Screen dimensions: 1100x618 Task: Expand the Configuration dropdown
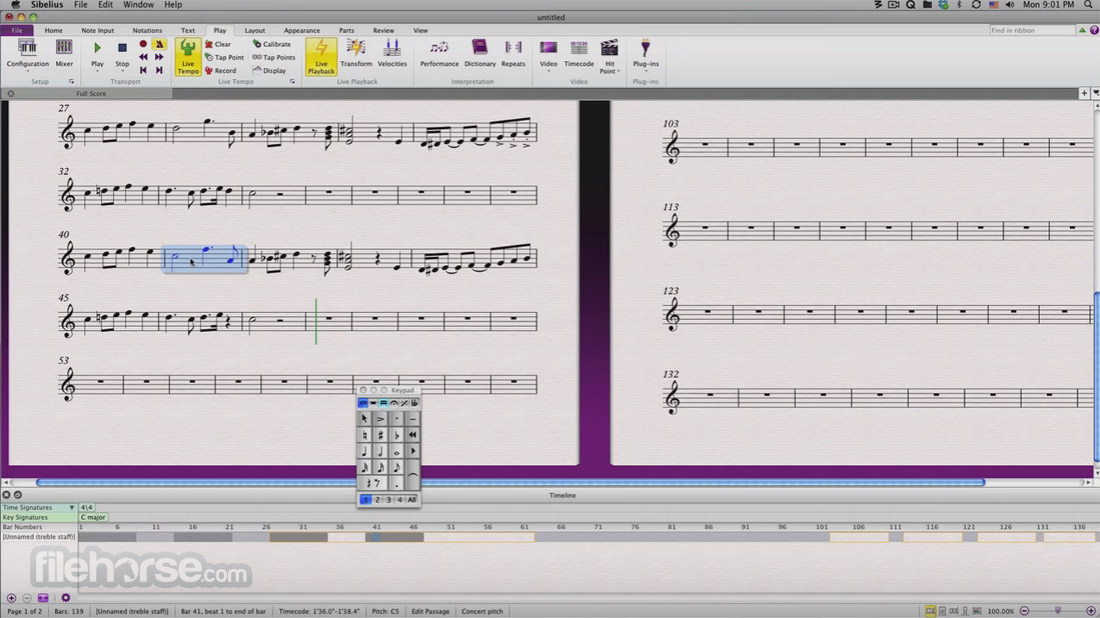pos(27,71)
